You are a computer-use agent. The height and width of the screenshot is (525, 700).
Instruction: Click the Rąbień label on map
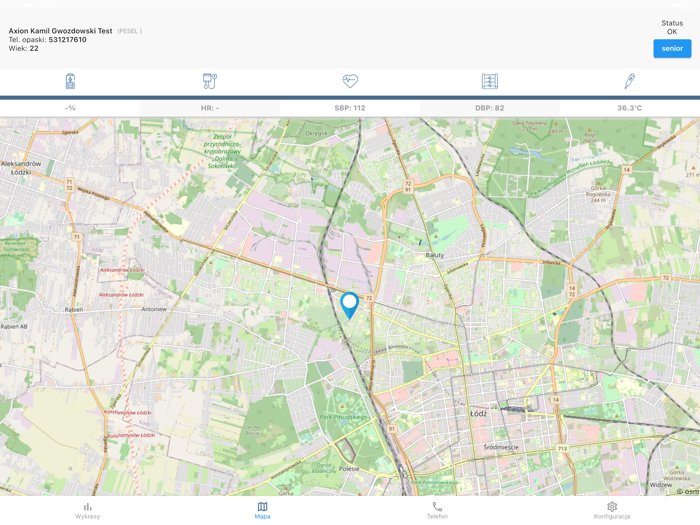coord(74,309)
